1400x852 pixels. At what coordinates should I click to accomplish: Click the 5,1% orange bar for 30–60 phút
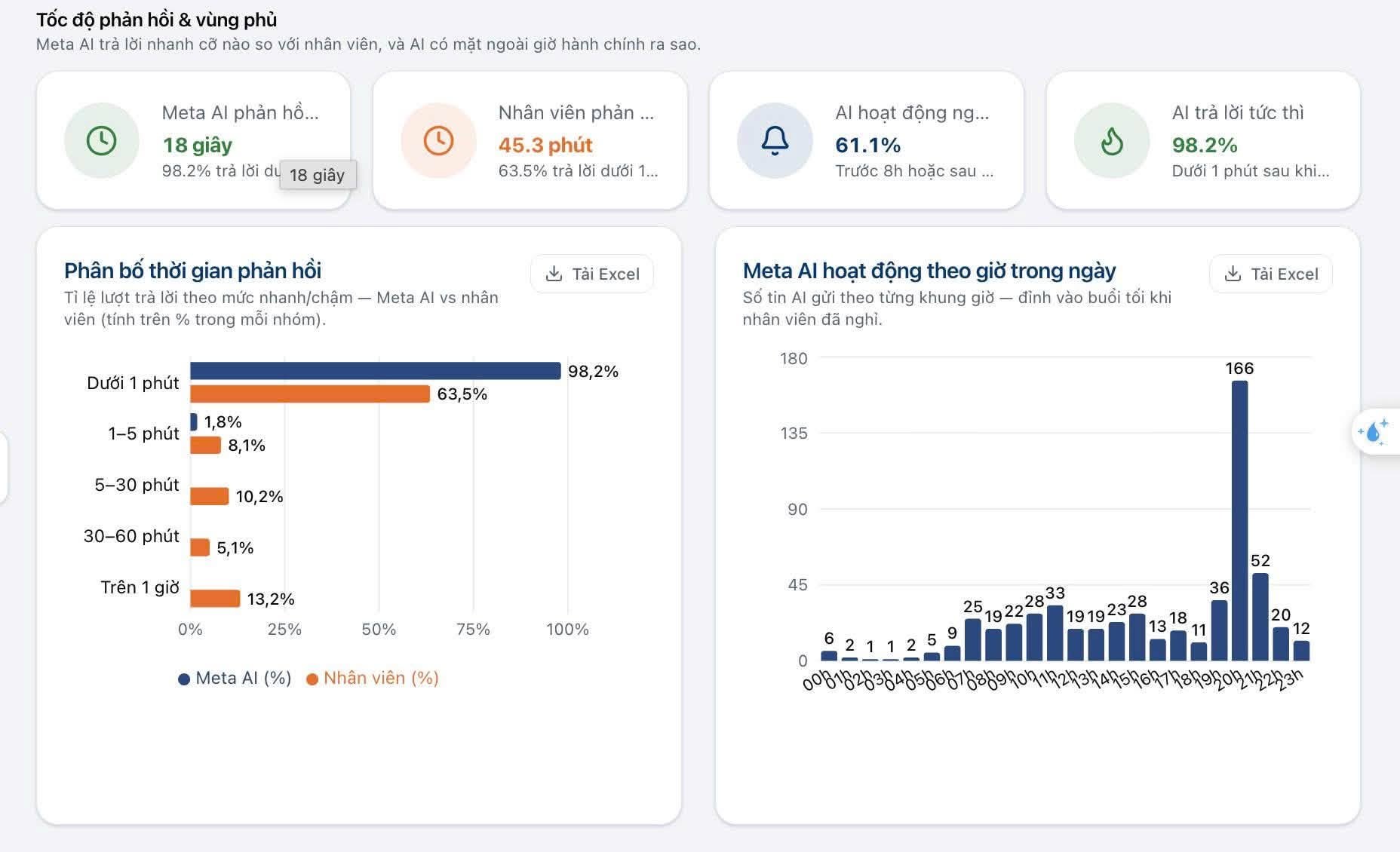tap(200, 547)
